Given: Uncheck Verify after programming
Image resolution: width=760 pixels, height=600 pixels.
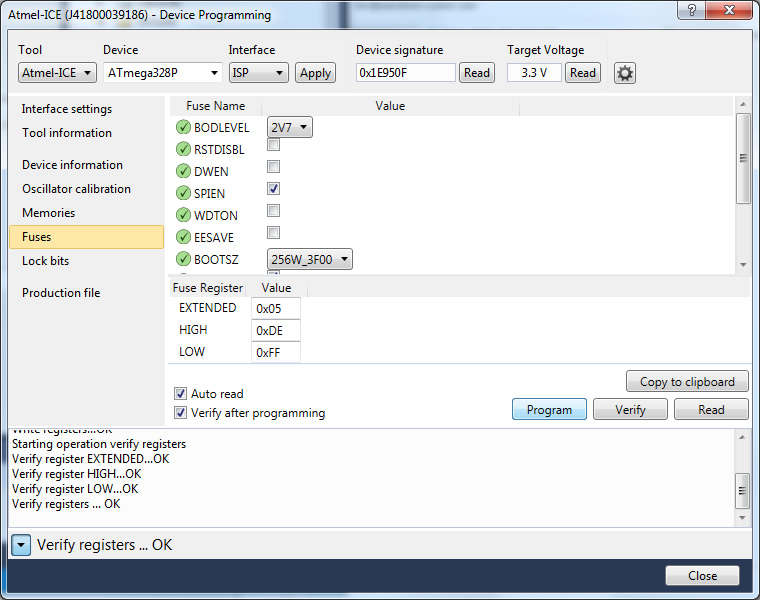Looking at the screenshot, I should (x=181, y=413).
